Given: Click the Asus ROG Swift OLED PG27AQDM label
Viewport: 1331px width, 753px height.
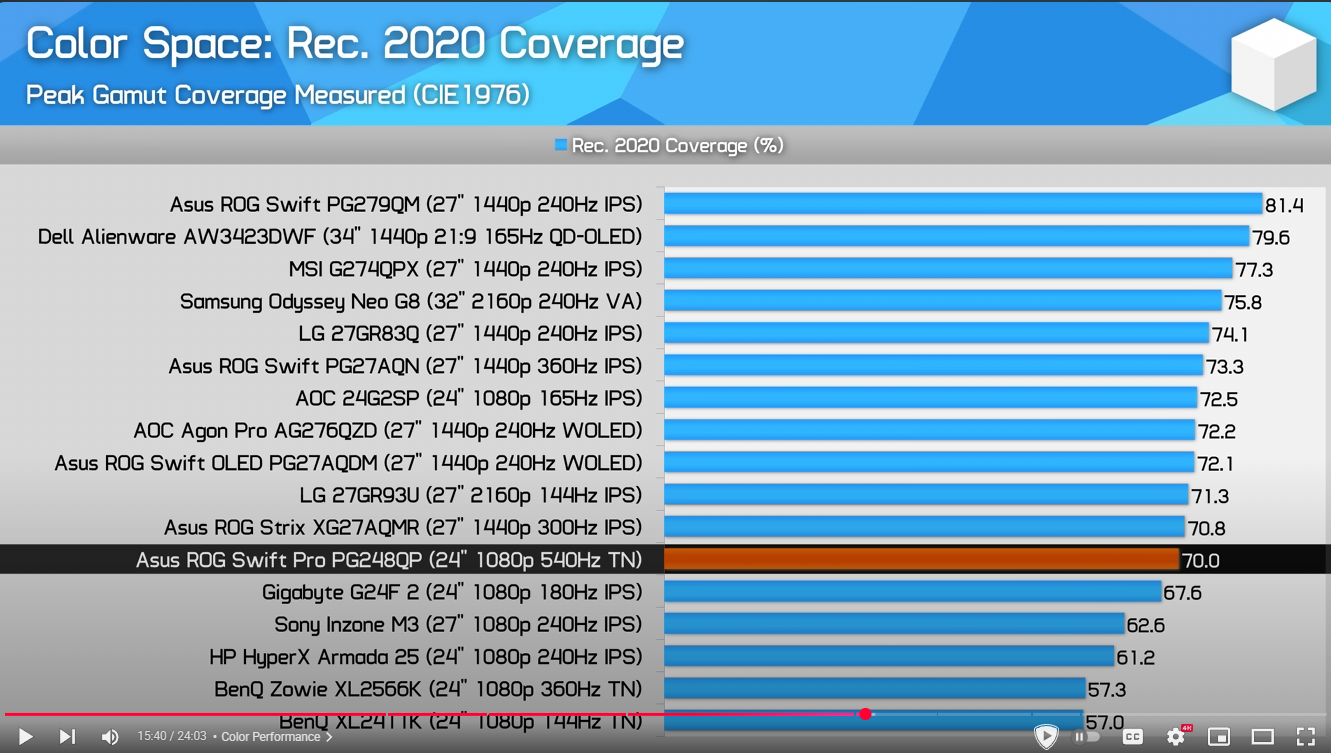Looking at the screenshot, I should tap(348, 463).
